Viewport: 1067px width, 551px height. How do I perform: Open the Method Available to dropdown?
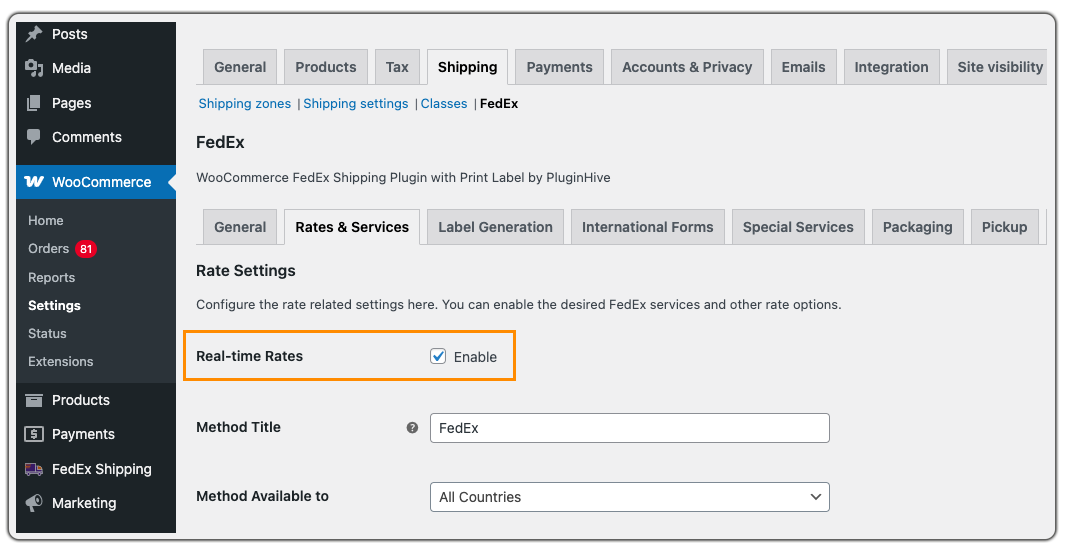[x=629, y=497]
